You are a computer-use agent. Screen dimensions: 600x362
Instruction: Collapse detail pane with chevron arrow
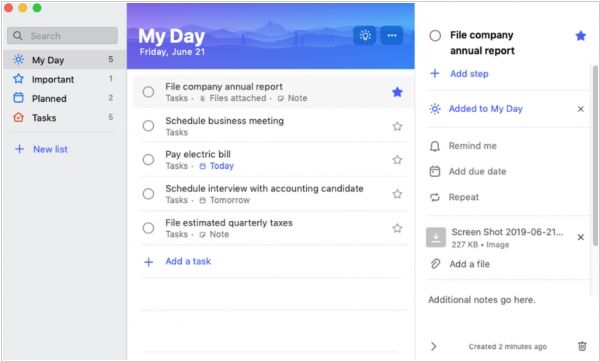point(434,346)
